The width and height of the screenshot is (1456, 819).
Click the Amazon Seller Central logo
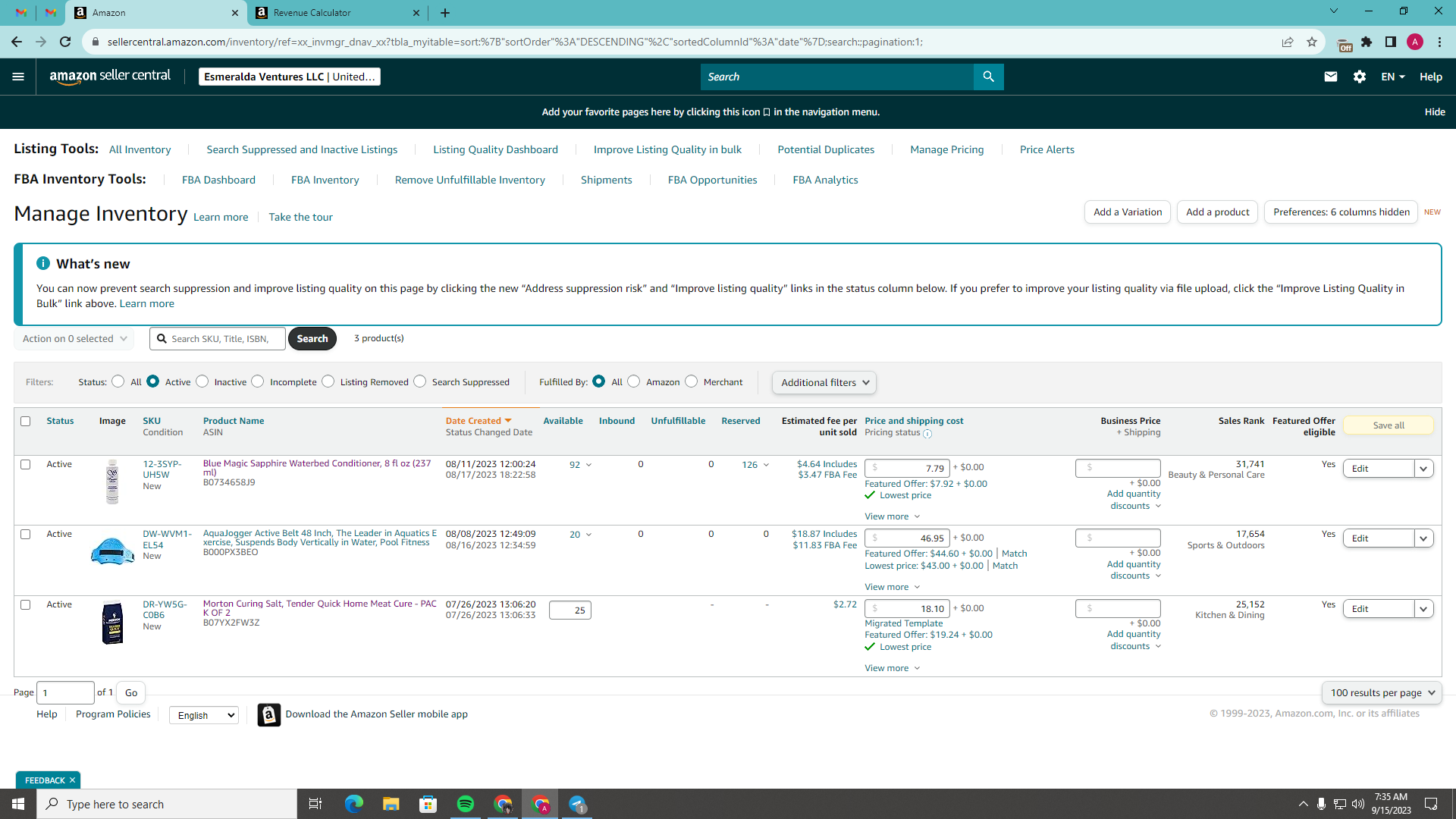[x=110, y=77]
